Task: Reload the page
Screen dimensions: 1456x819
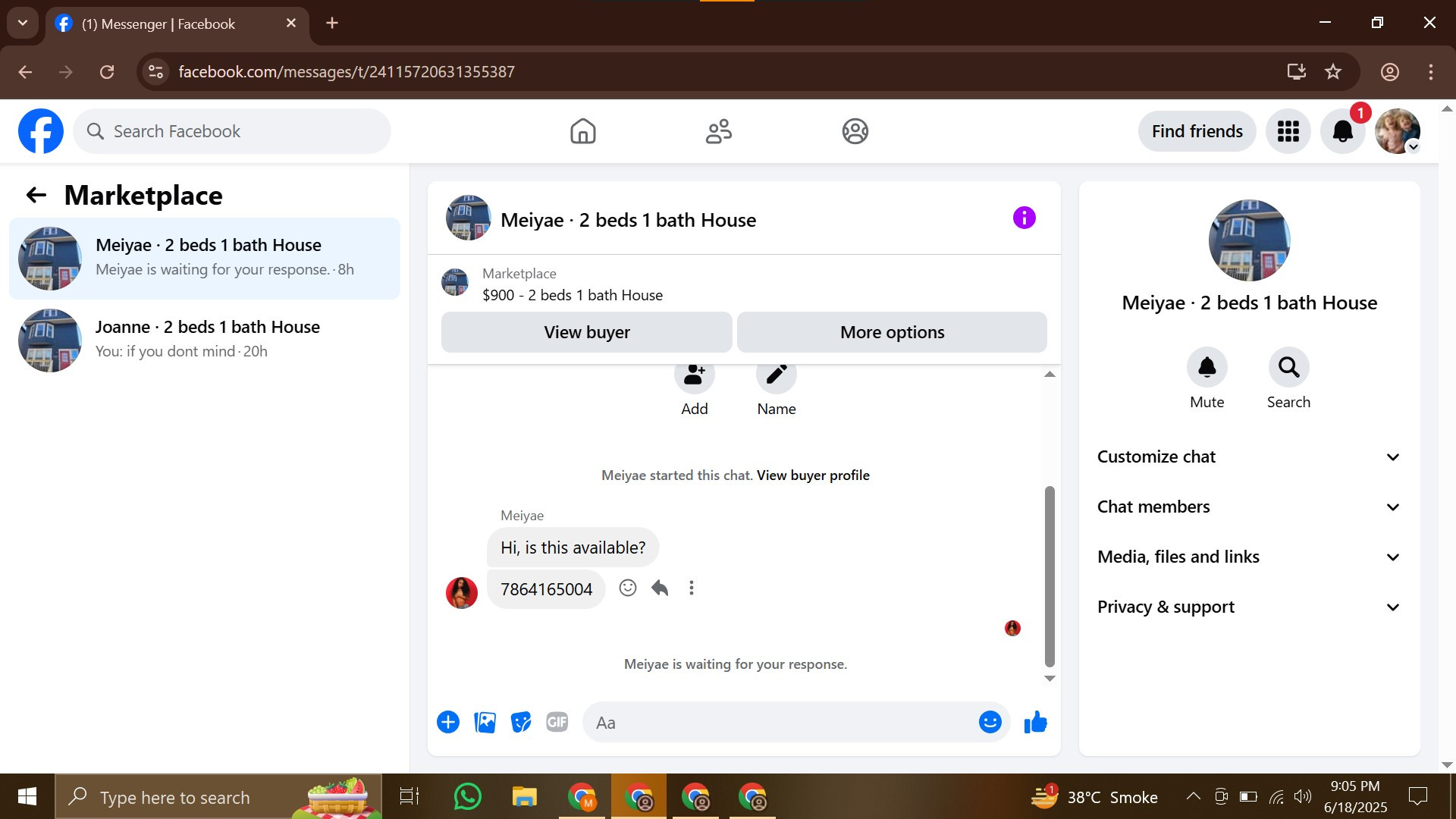Action: pos(107,72)
